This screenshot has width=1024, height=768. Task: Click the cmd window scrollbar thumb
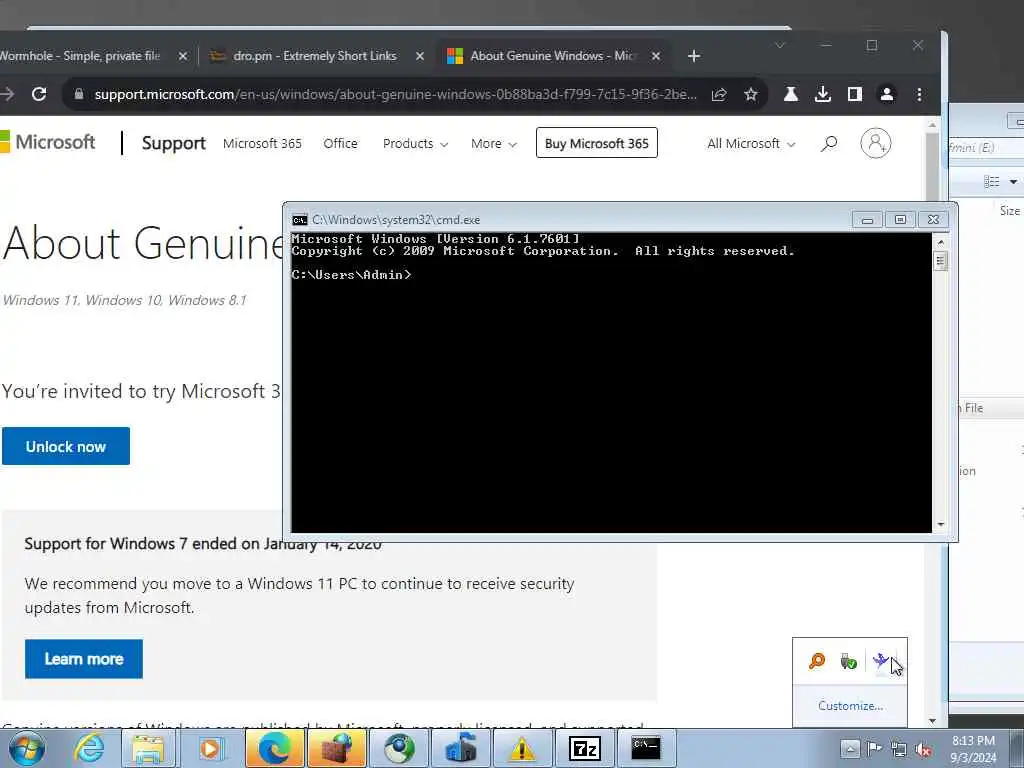coord(940,261)
